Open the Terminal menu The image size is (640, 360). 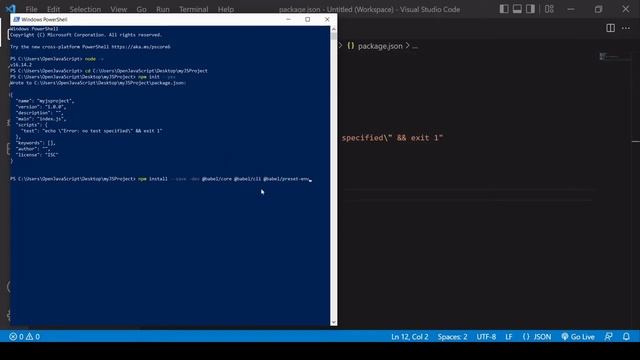[193, 9]
